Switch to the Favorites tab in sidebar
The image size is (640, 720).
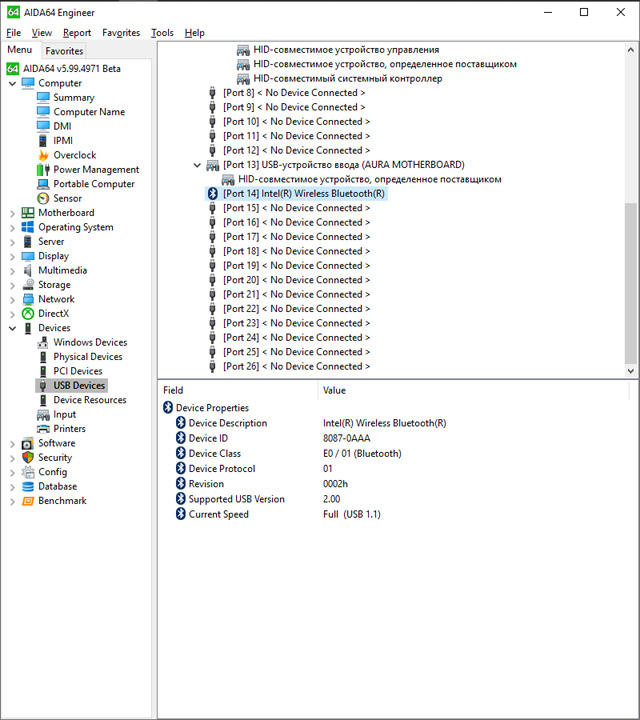point(64,51)
